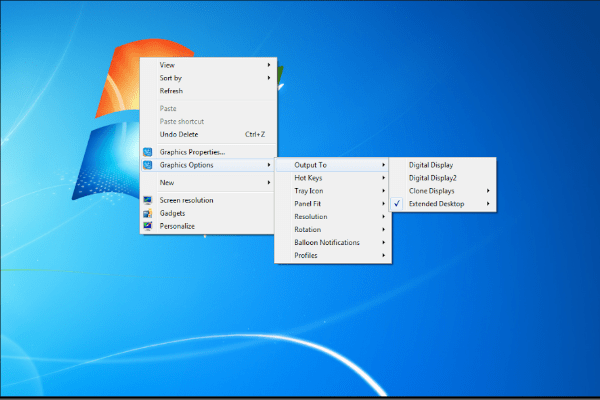Image resolution: width=600 pixels, height=400 pixels.
Task: Expand the Panel Fit options
Action: 308,204
